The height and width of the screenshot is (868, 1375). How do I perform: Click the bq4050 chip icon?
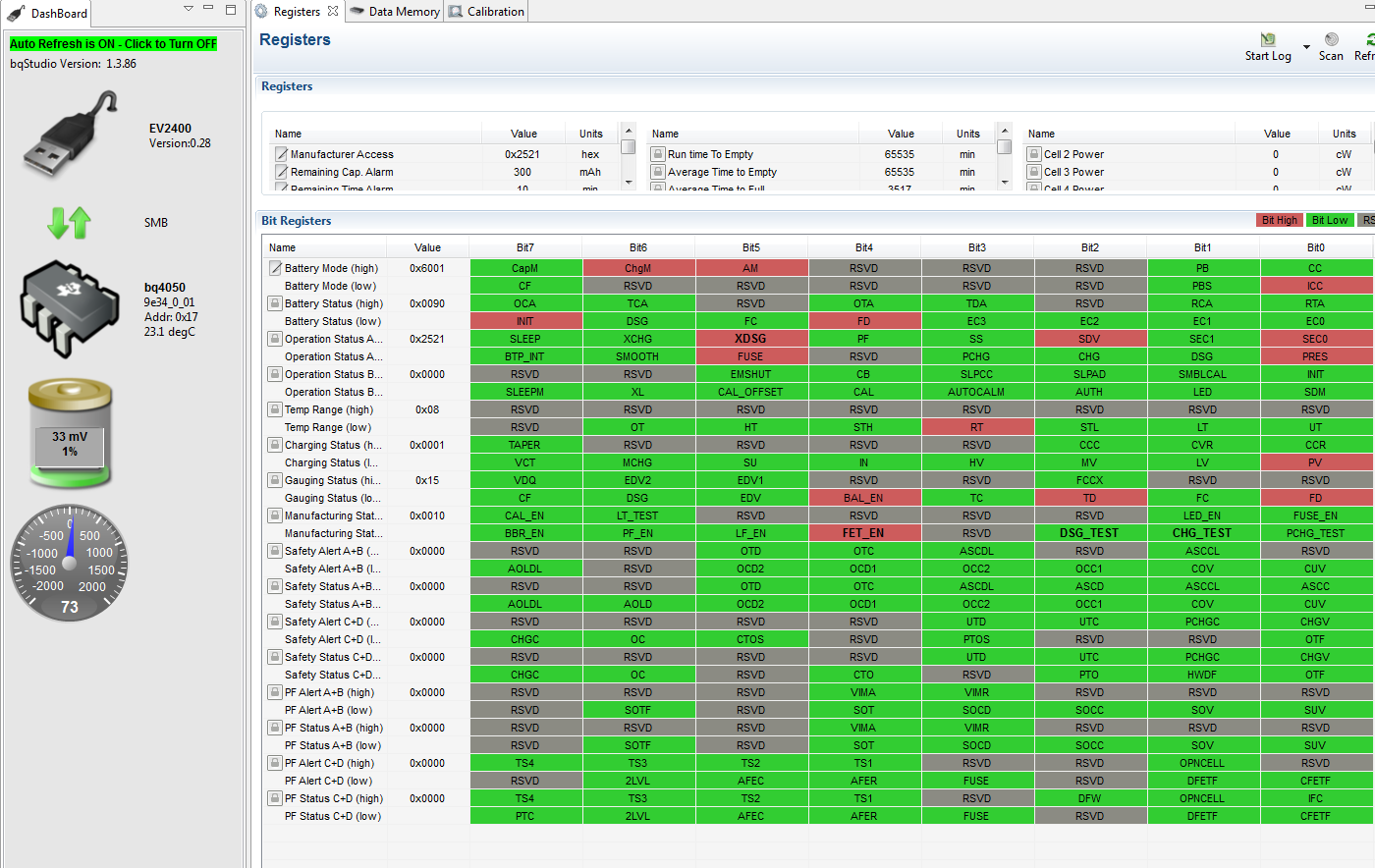coord(70,310)
